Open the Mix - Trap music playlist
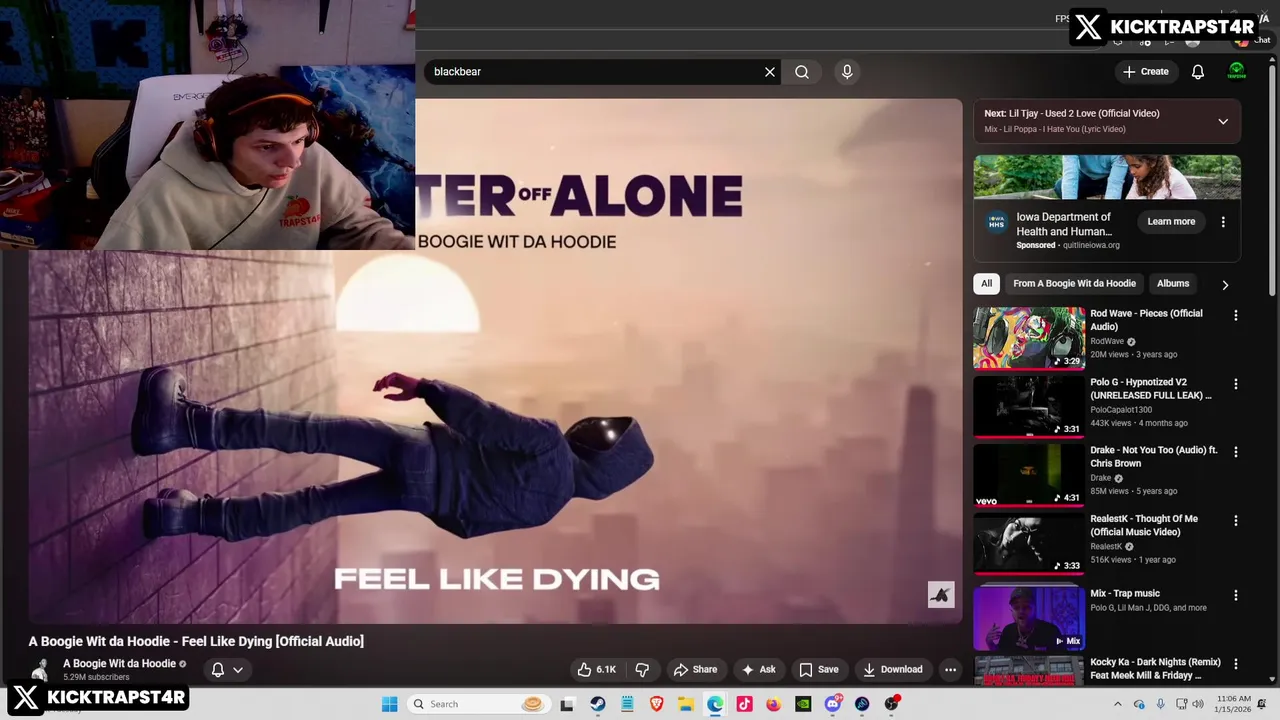Viewport: 1280px width, 720px height. click(x=1029, y=618)
